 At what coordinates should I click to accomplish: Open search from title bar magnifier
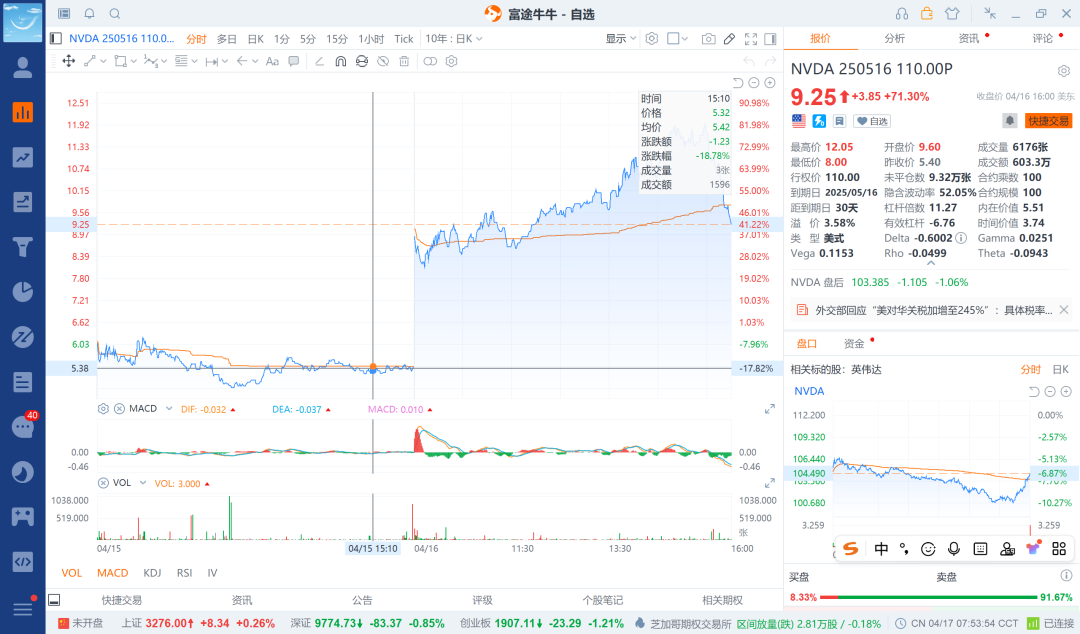pos(115,14)
